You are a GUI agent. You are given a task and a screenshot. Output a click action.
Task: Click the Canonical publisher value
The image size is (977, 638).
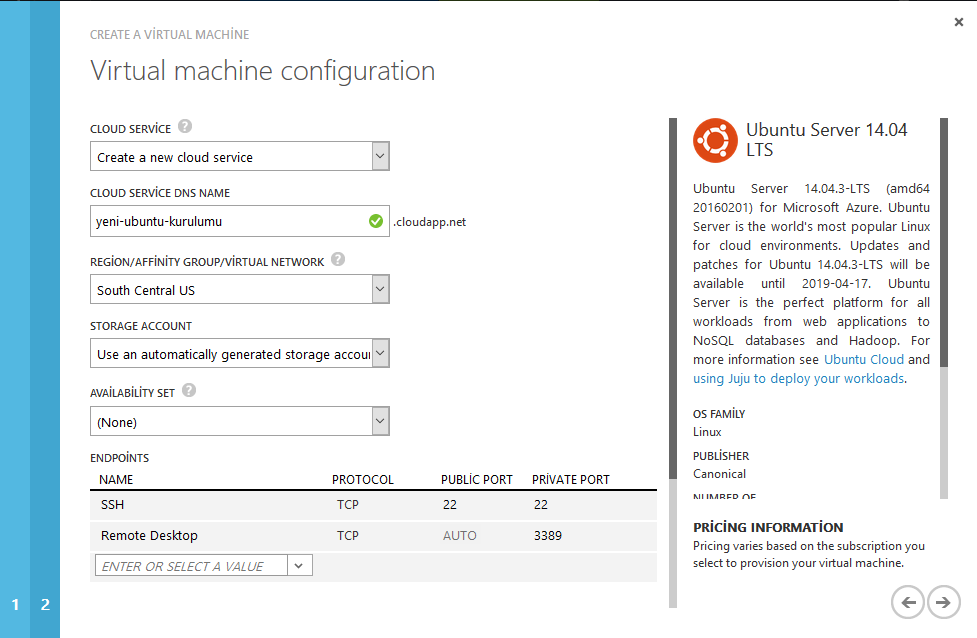point(719,474)
